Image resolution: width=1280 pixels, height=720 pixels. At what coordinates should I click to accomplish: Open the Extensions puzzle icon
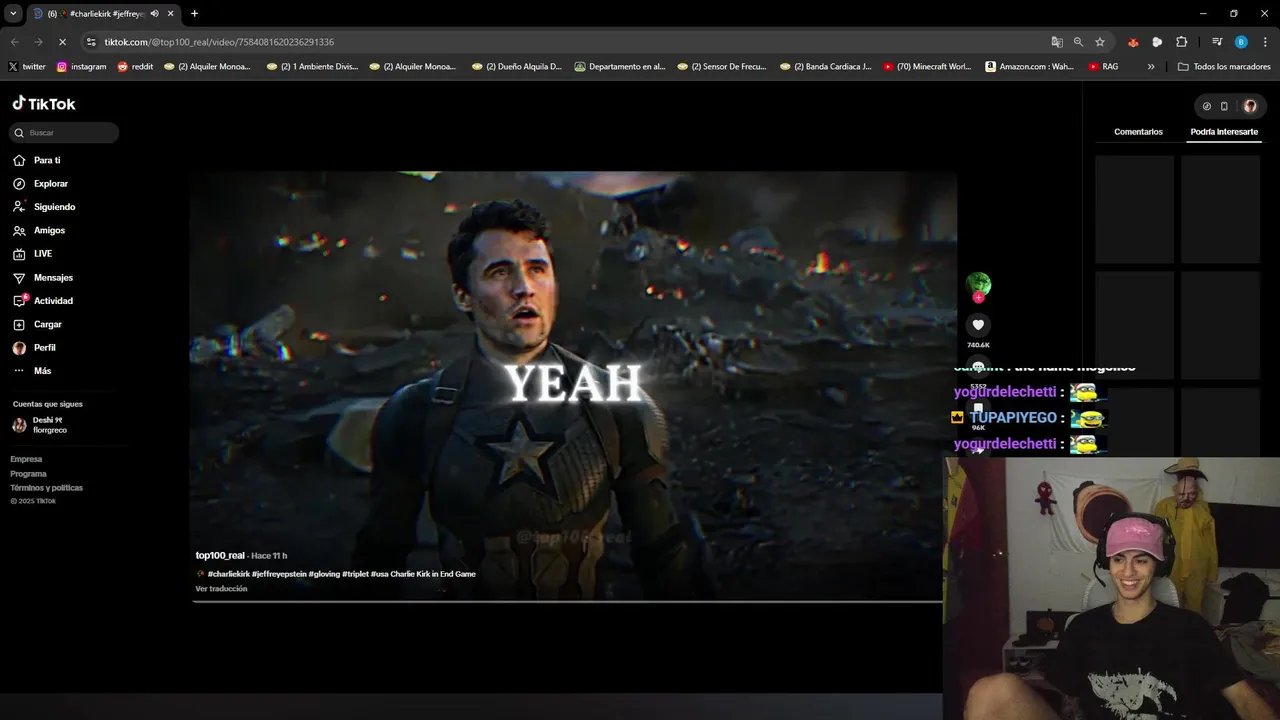(x=1181, y=42)
